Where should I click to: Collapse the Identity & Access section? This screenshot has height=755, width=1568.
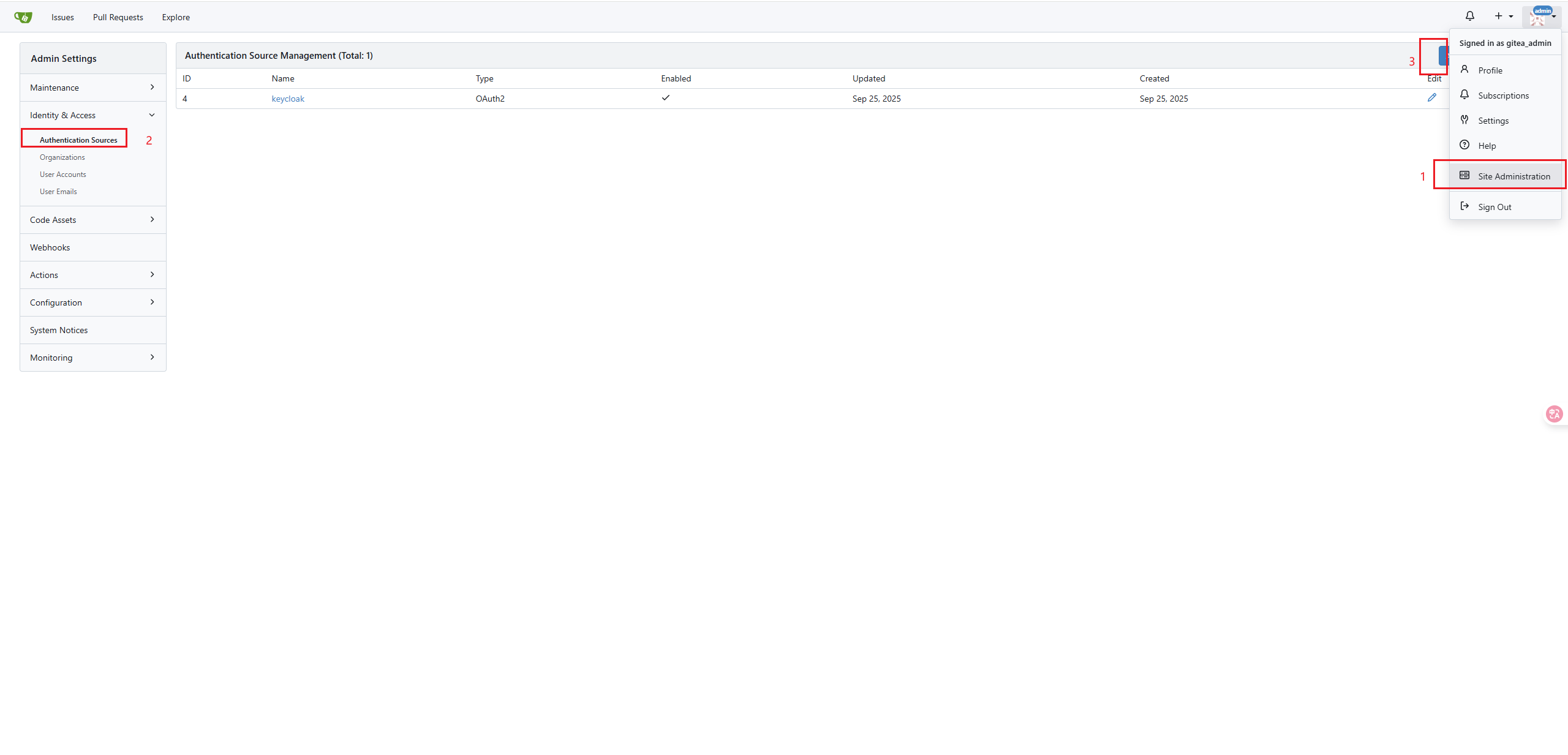click(92, 115)
